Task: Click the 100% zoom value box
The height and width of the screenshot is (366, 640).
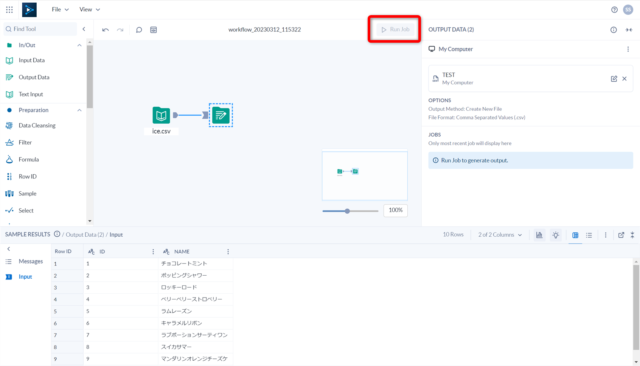Action: coord(396,210)
